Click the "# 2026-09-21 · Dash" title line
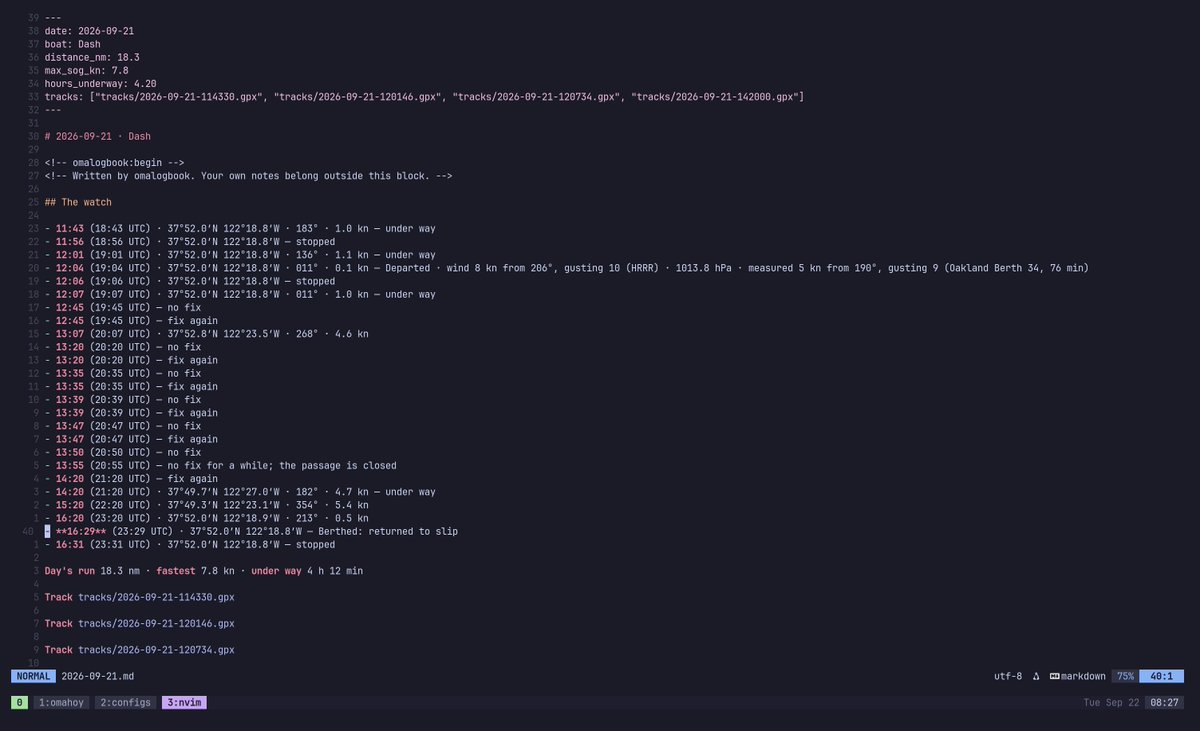Viewport: 1200px width, 731px height. click(98, 136)
